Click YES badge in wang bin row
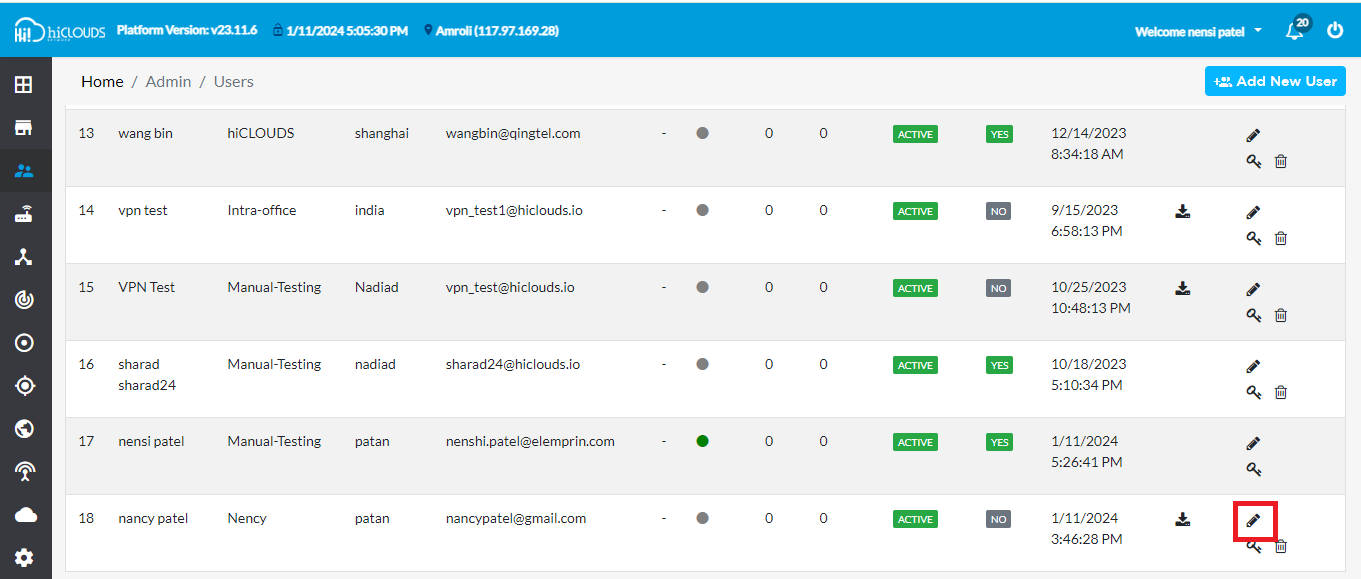Viewport: 1361px width, 579px height. (x=999, y=135)
